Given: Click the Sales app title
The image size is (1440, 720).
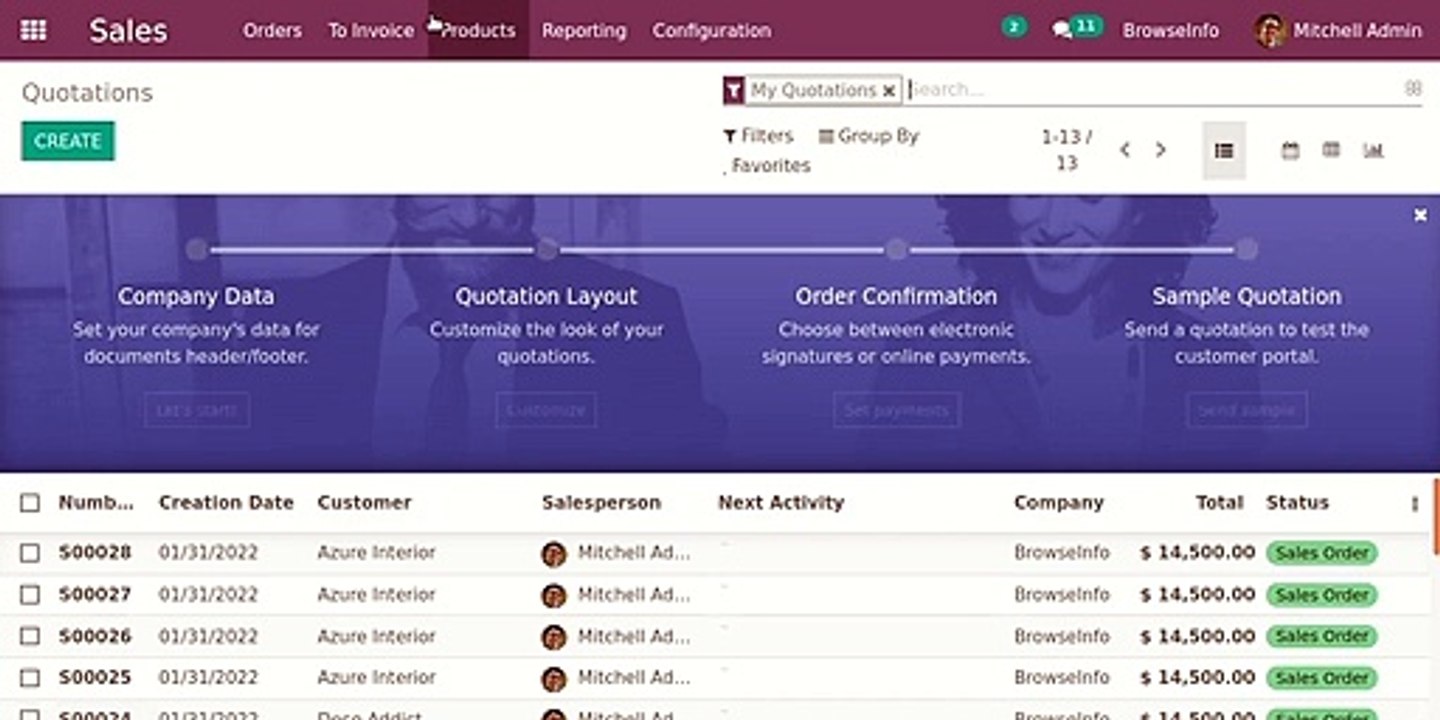Looking at the screenshot, I should click(x=129, y=31).
